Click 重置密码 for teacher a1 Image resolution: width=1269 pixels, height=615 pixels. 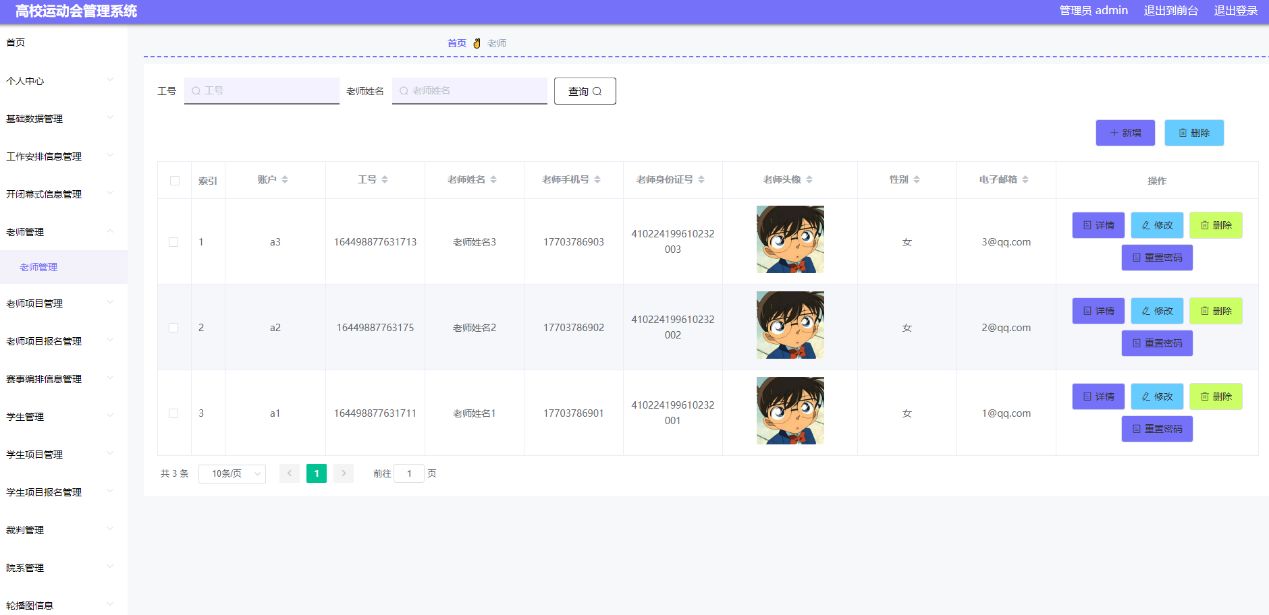pos(1157,429)
